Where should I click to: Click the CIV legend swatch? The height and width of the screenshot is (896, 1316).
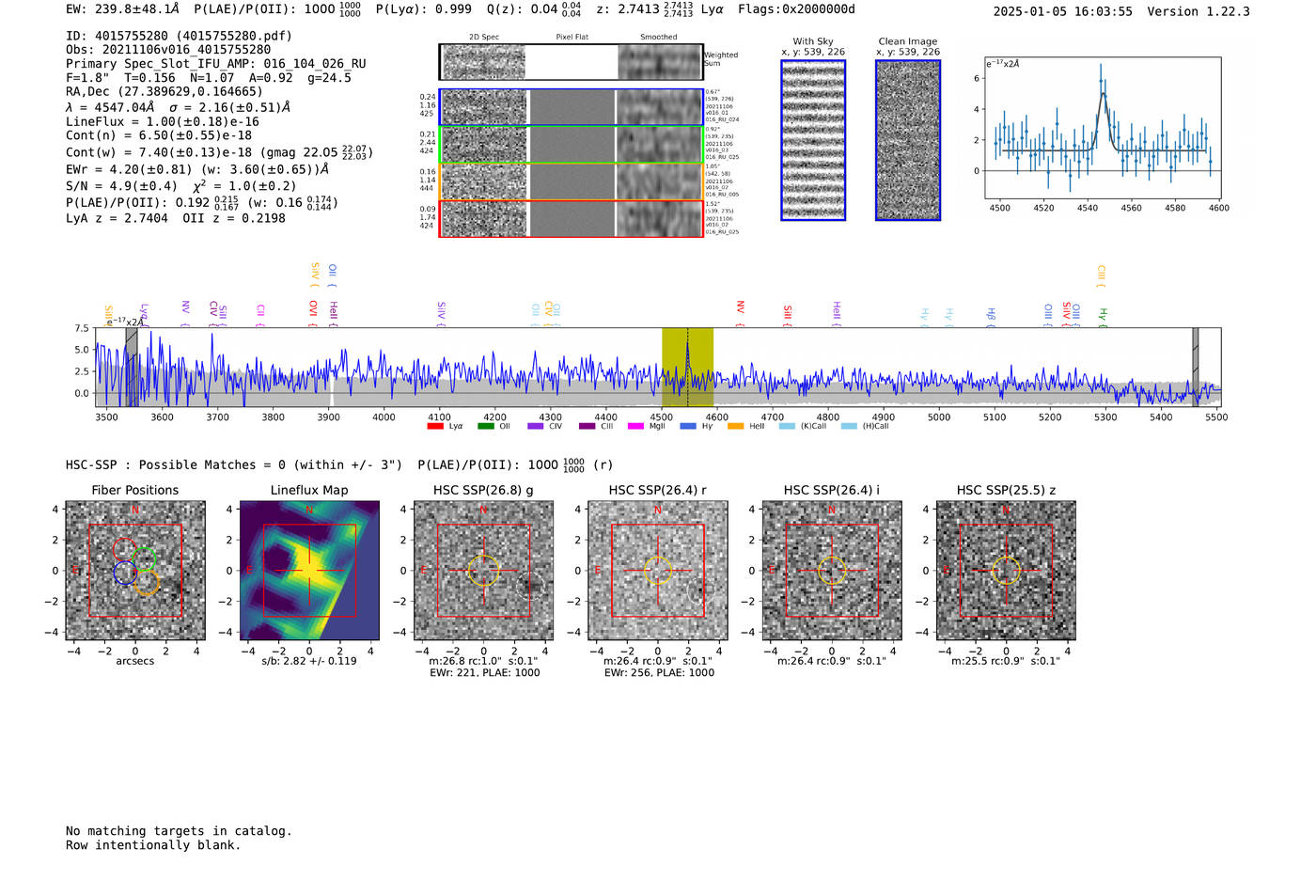tap(536, 427)
